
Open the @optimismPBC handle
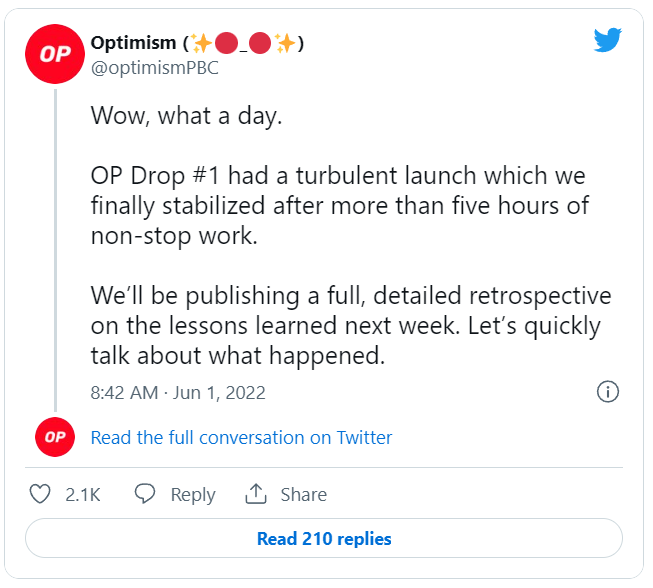tap(155, 68)
